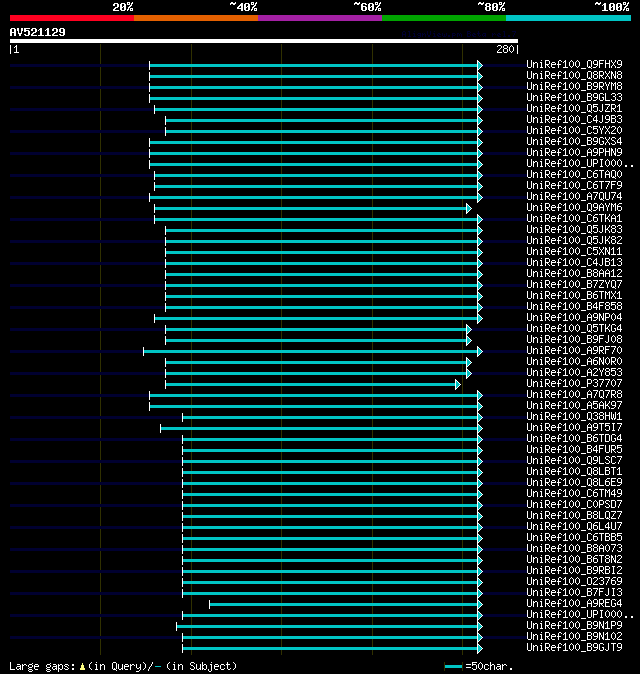640x674 pixels.
Task: Open the UniRef100_Q5TKG4 hit
Action: [x=574, y=328]
